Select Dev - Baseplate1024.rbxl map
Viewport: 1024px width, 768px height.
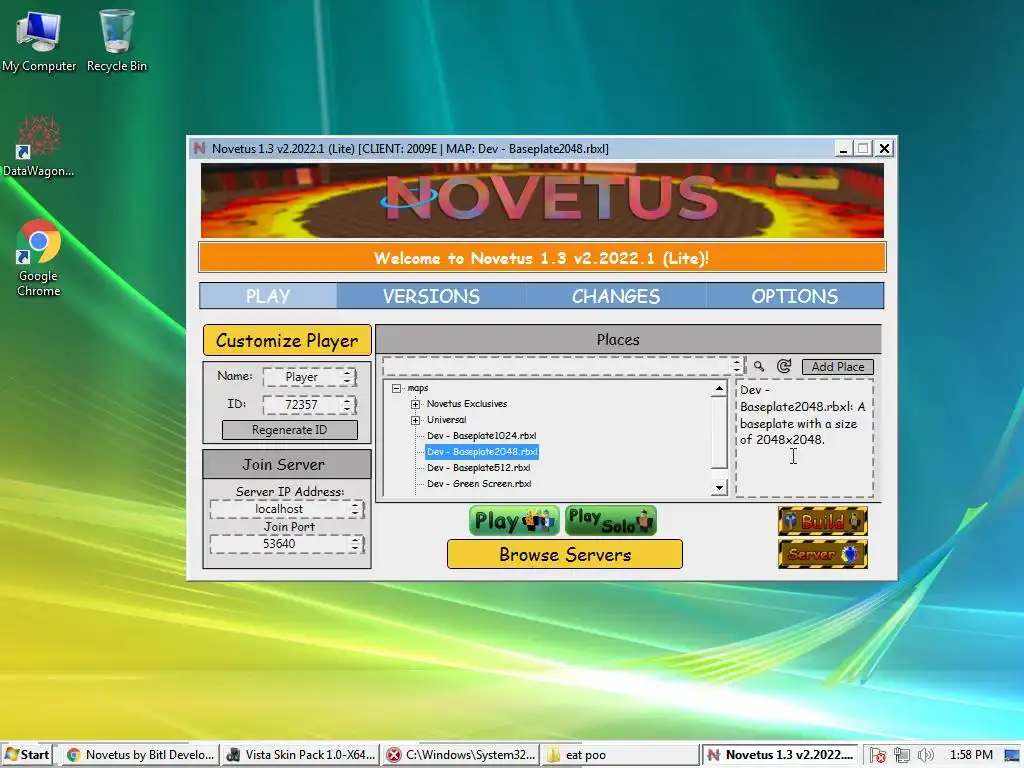pos(481,436)
